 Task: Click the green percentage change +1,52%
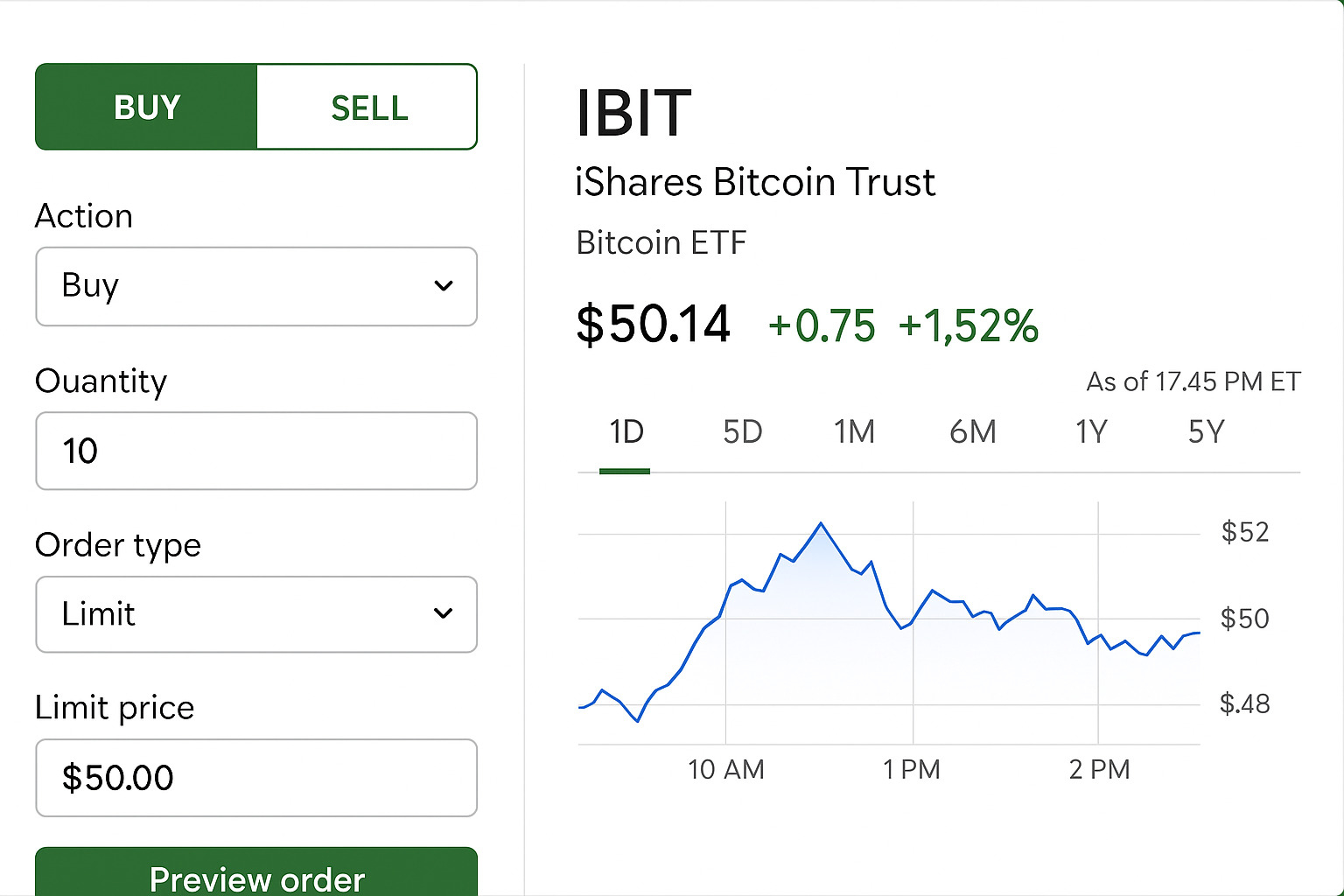click(968, 326)
